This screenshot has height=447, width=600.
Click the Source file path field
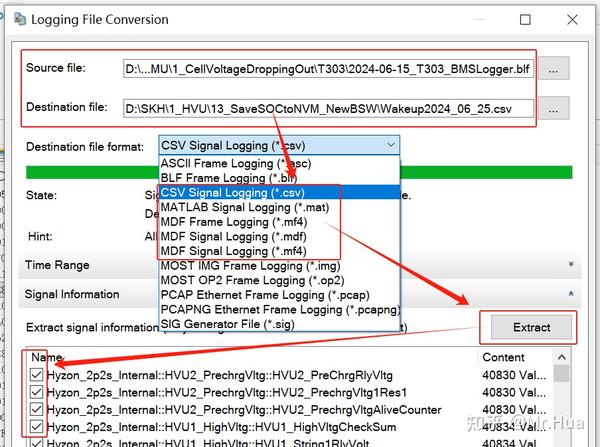click(328, 69)
